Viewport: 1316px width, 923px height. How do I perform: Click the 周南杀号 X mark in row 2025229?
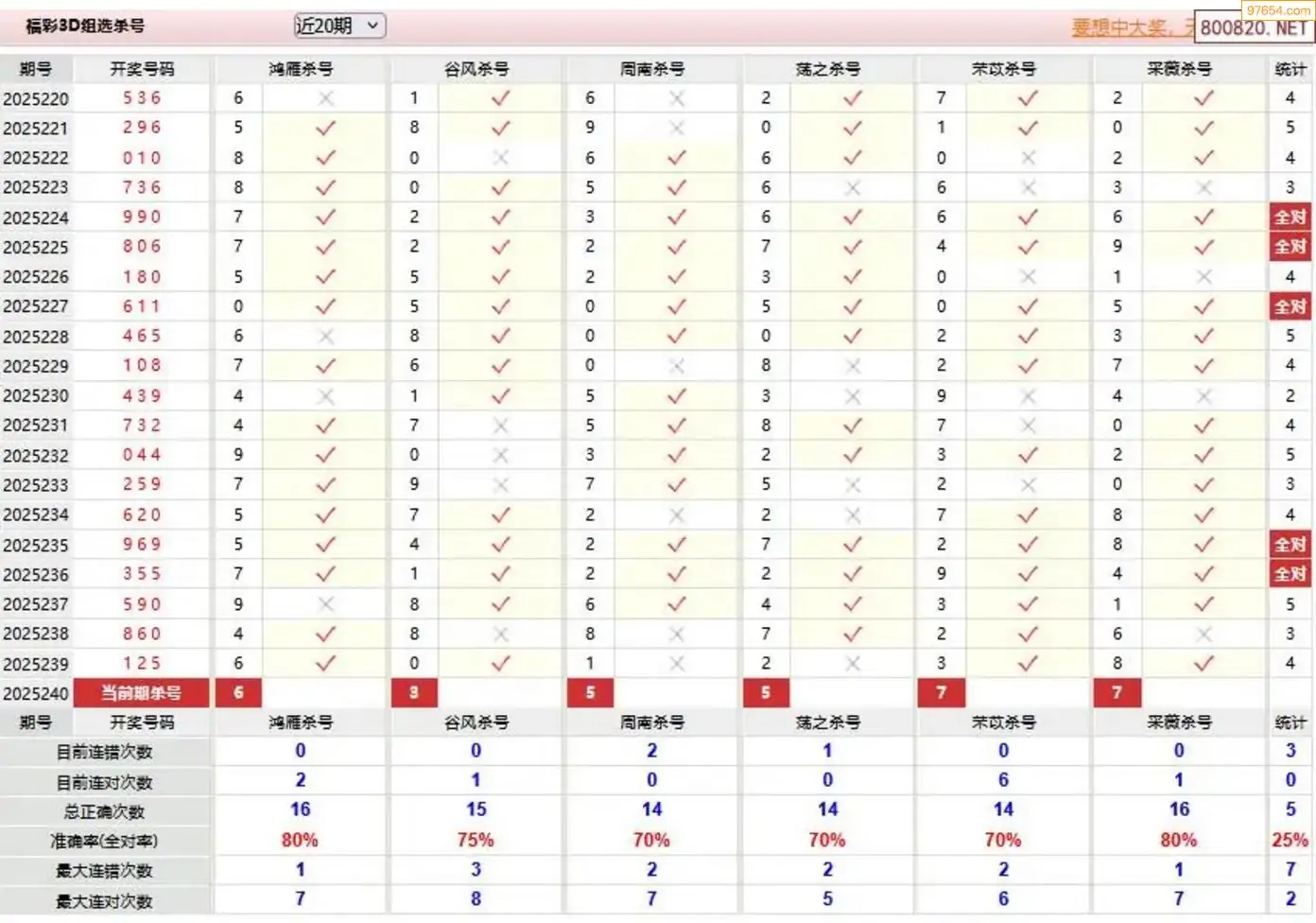click(x=677, y=366)
